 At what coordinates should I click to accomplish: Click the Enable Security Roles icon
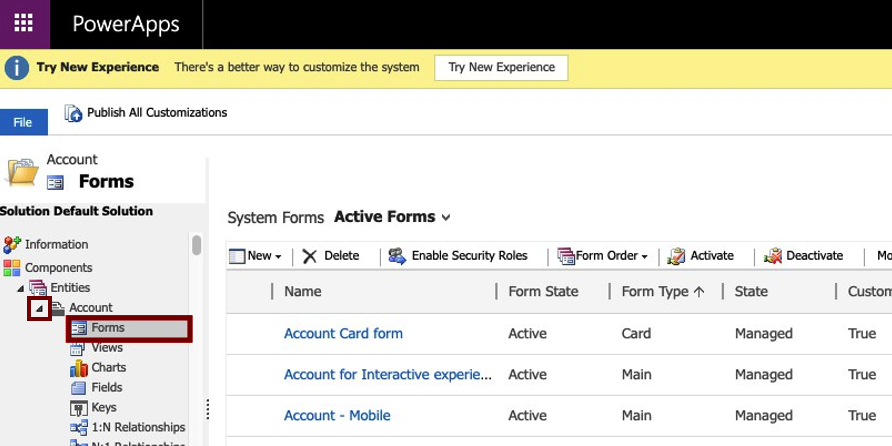pos(397,257)
